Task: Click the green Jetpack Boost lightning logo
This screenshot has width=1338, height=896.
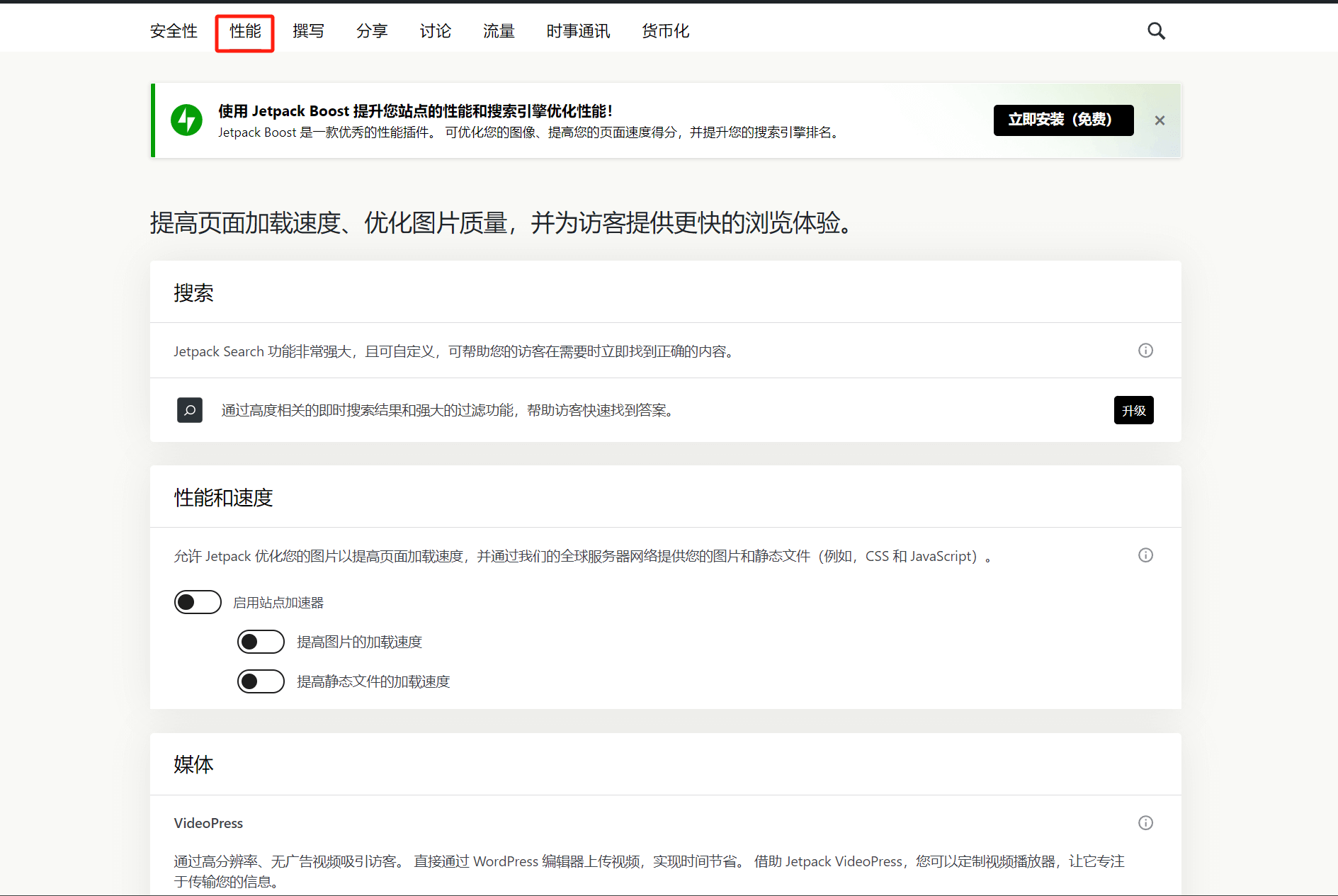Action: (187, 120)
